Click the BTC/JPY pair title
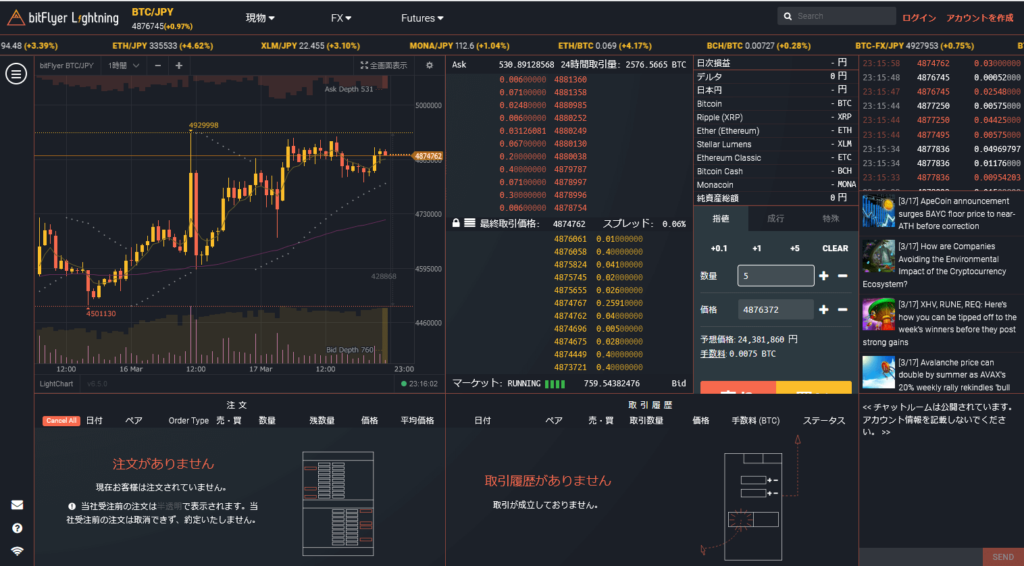Image resolution: width=1024 pixels, height=566 pixels. coord(153,12)
